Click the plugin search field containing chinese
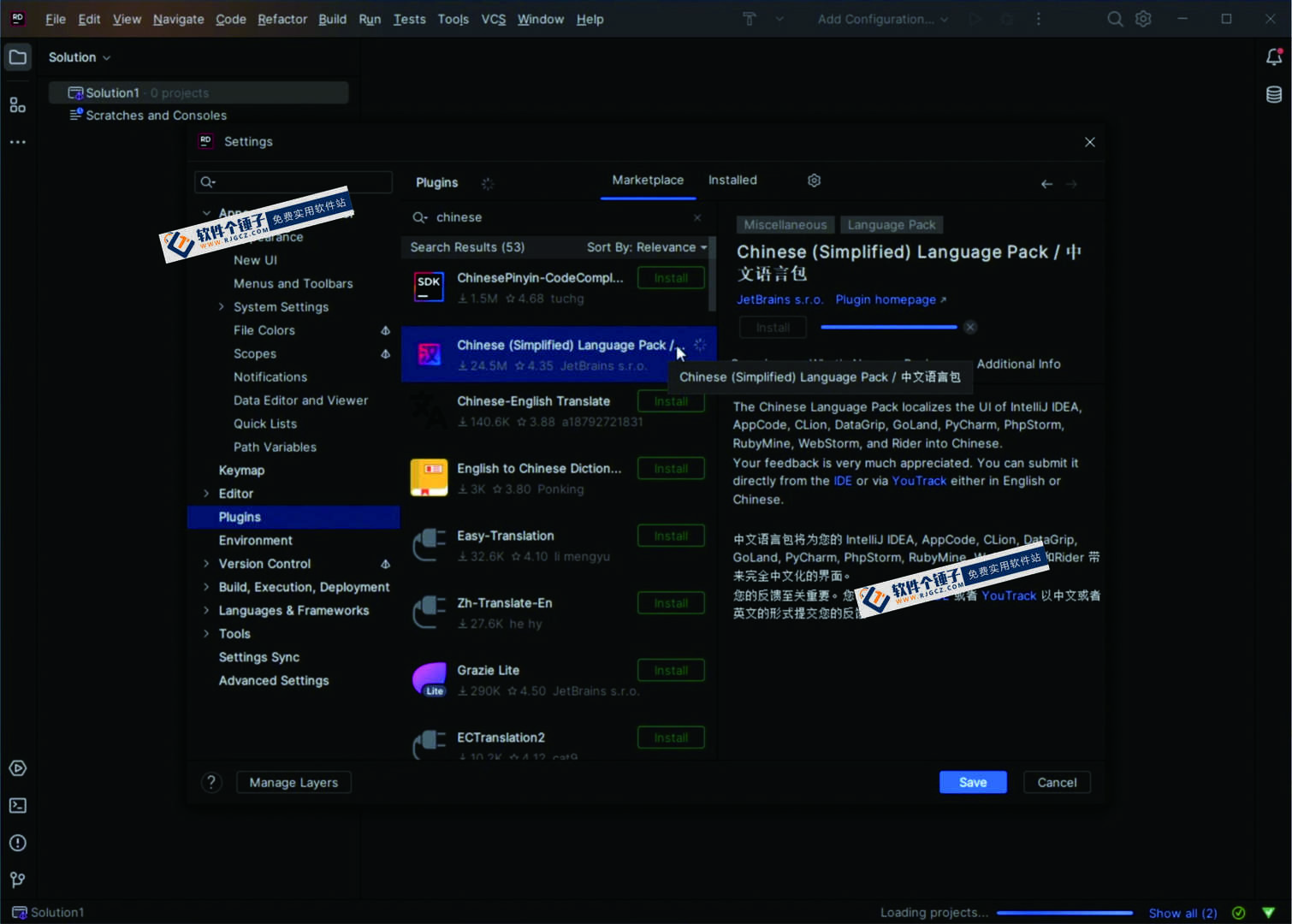 click(557, 217)
